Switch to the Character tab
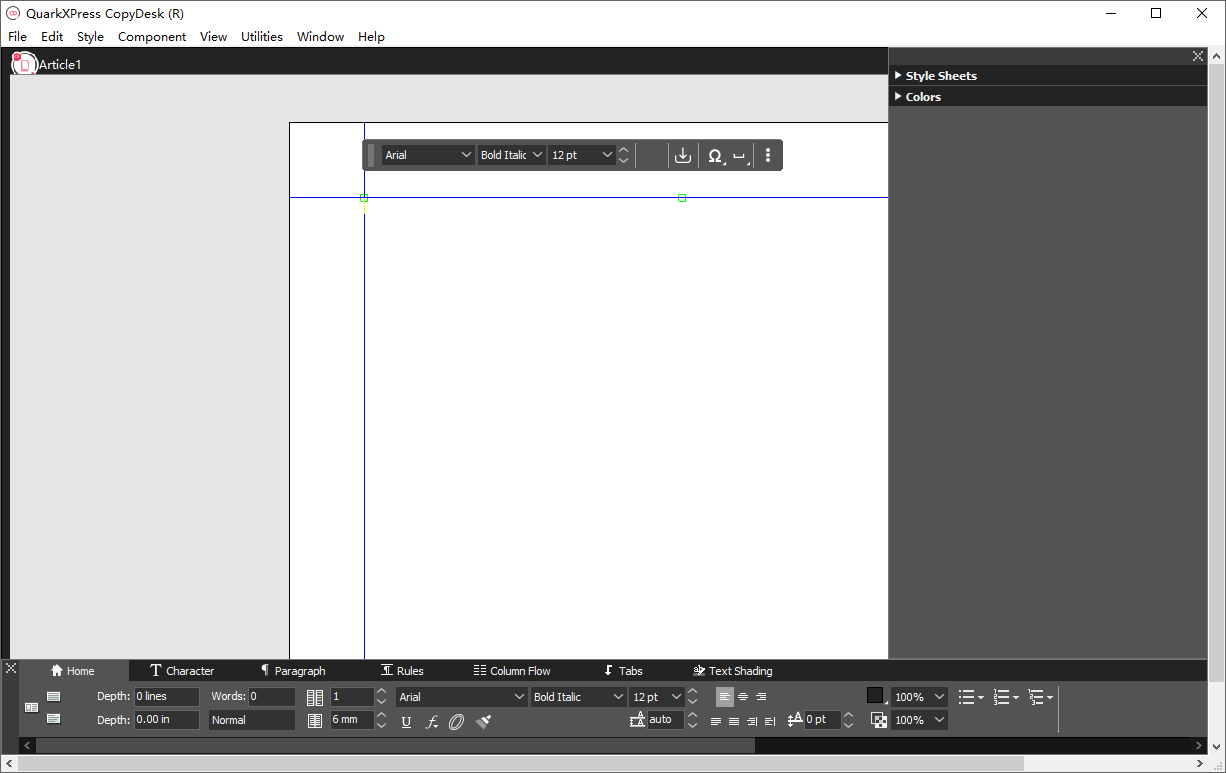 (182, 671)
